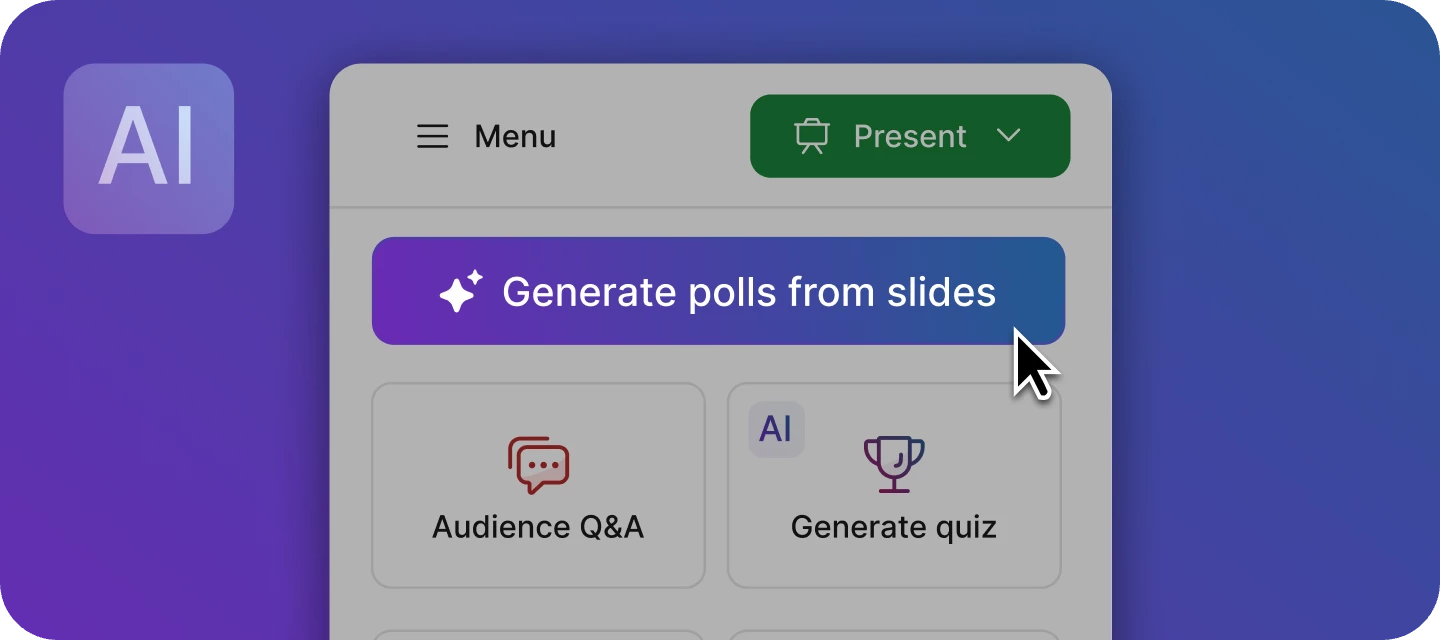Image resolution: width=1440 pixels, height=640 pixels.
Task: Click empty header space beside Menu
Action: pos(650,136)
